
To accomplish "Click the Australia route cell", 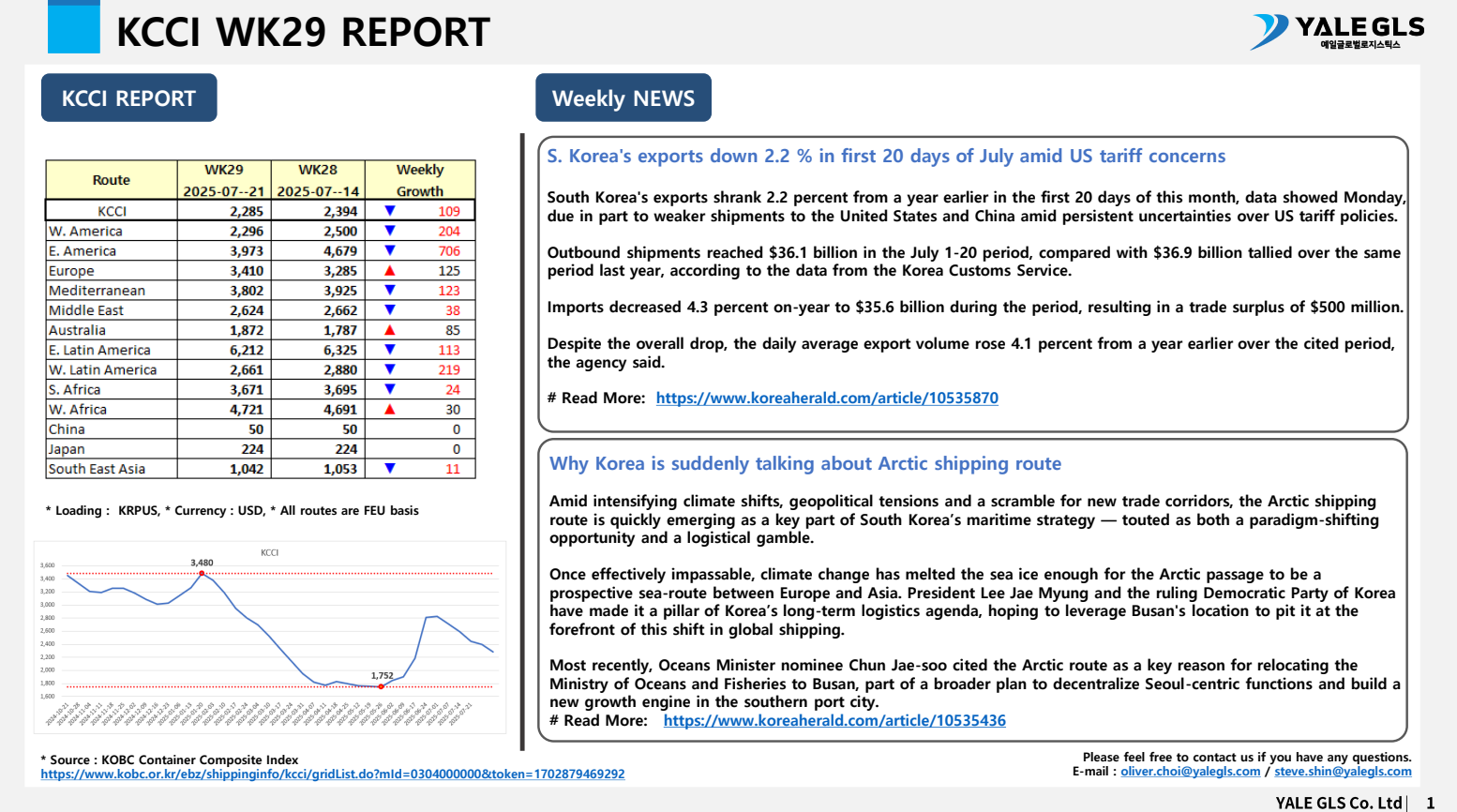I will [x=112, y=330].
